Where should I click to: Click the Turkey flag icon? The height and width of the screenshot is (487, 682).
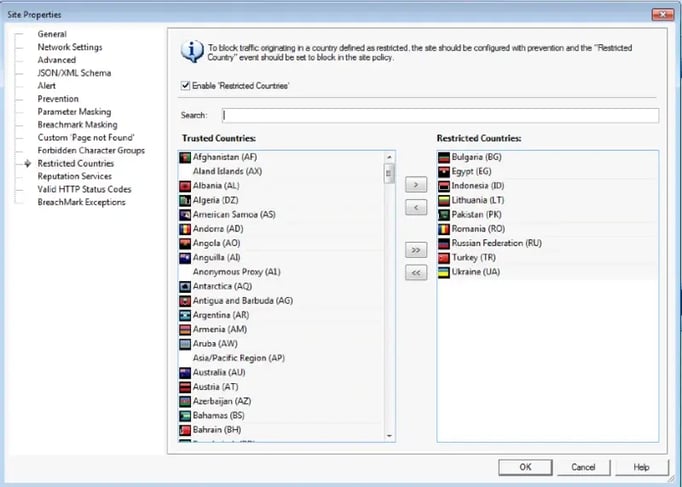point(444,258)
